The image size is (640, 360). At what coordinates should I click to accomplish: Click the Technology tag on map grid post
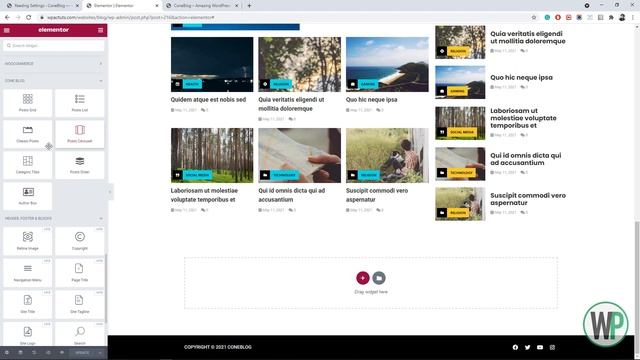coord(284,175)
